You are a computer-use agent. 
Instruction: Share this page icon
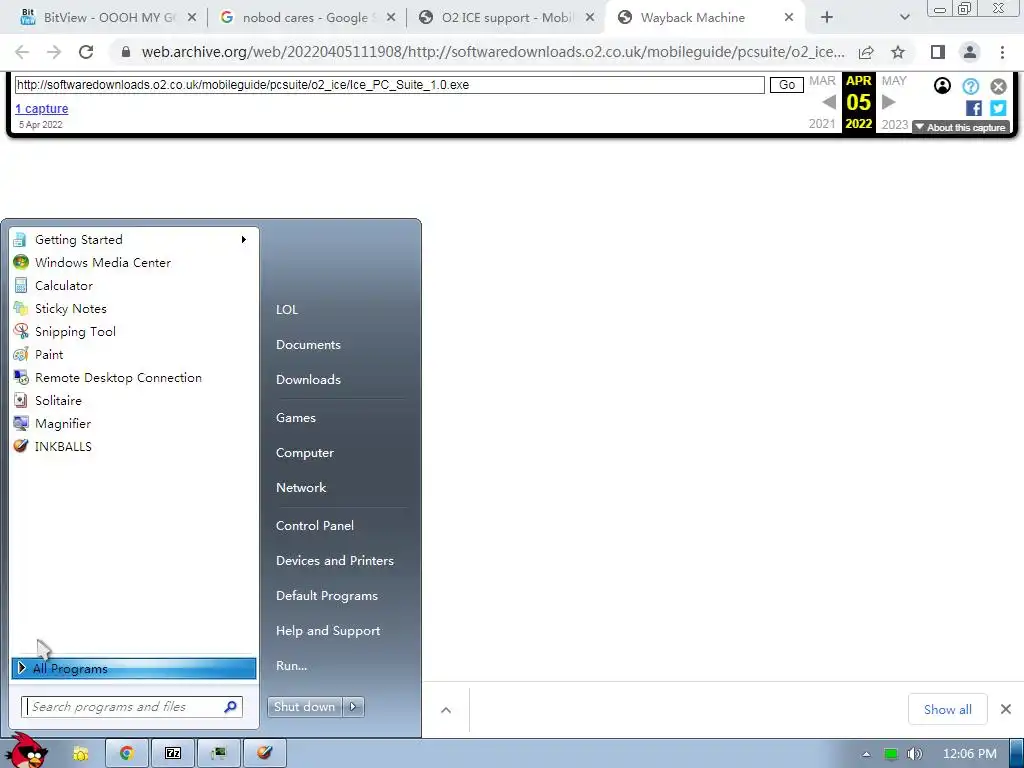867,52
